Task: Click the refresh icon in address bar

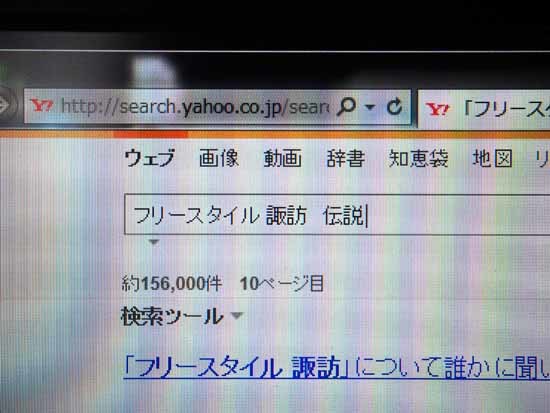Action: (x=394, y=107)
